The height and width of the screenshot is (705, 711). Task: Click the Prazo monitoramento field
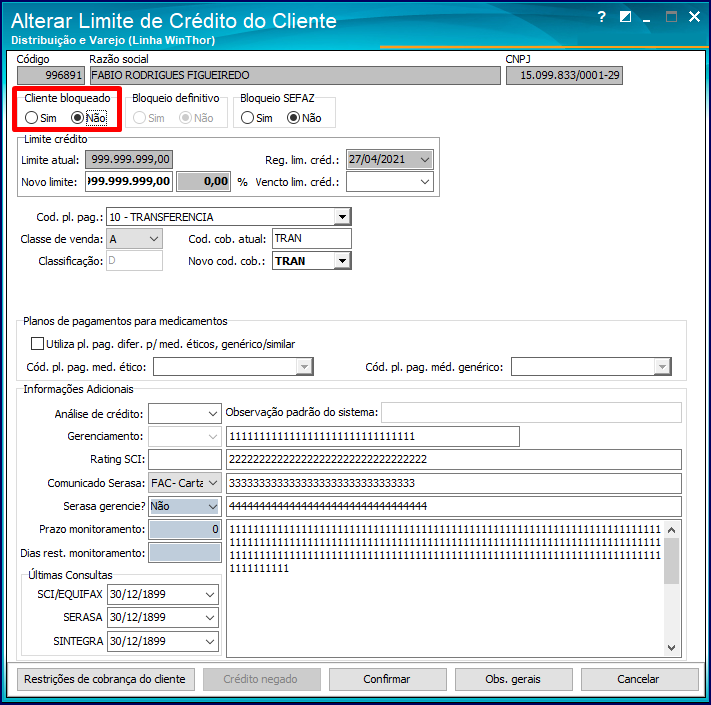coord(185,529)
